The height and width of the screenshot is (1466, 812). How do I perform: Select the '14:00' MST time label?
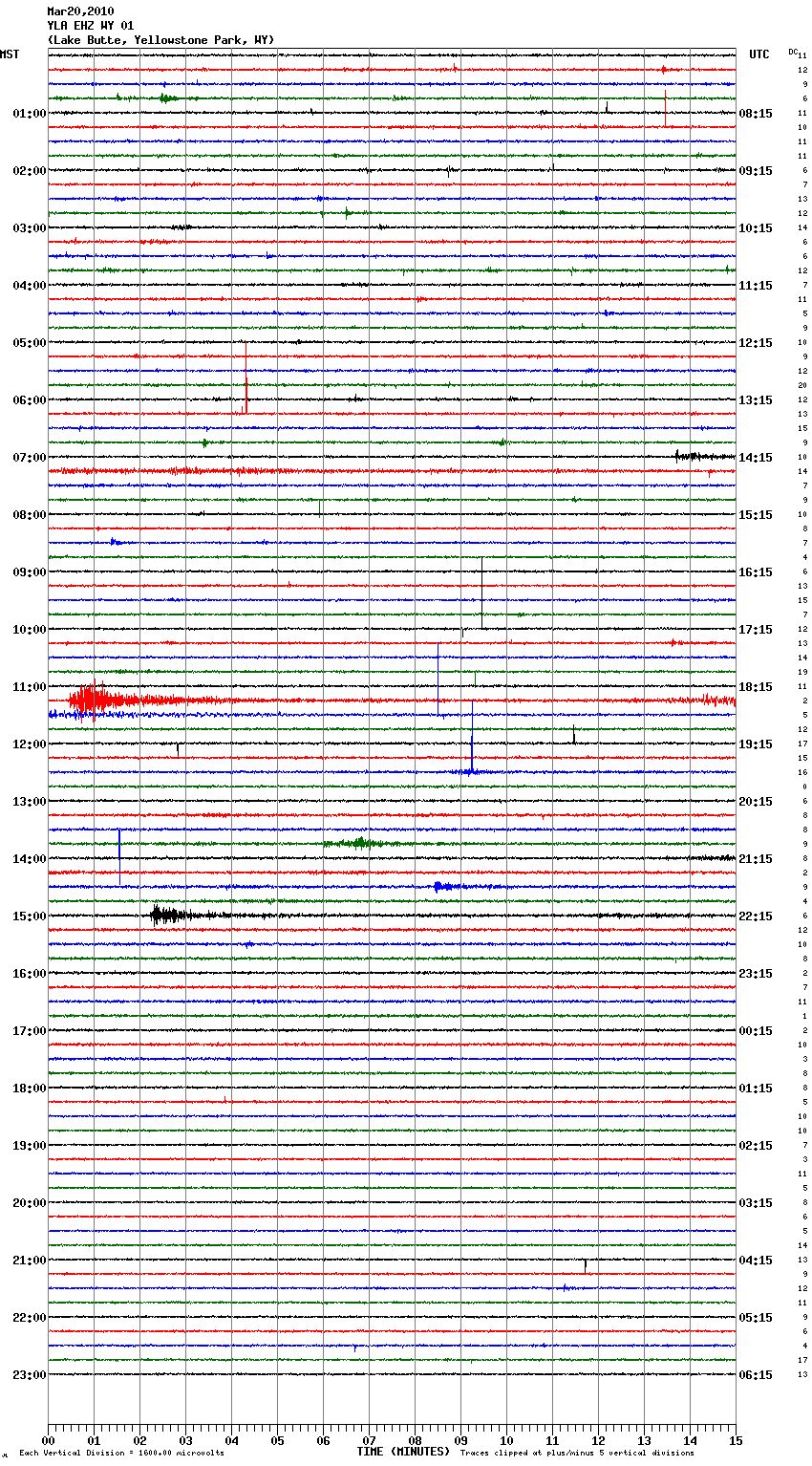point(30,859)
